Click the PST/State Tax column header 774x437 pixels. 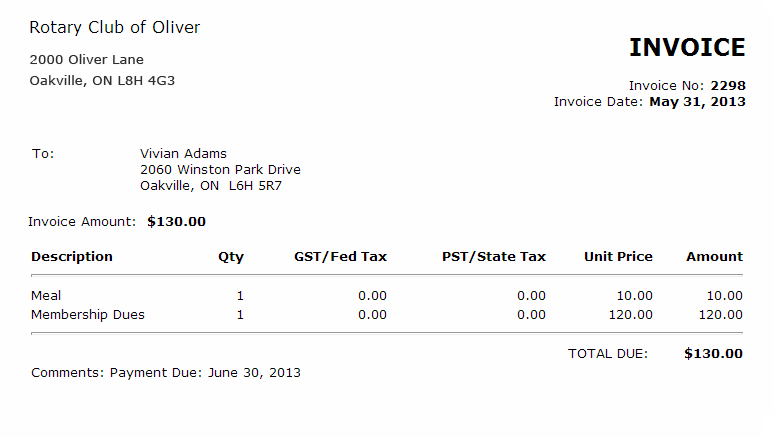point(494,256)
